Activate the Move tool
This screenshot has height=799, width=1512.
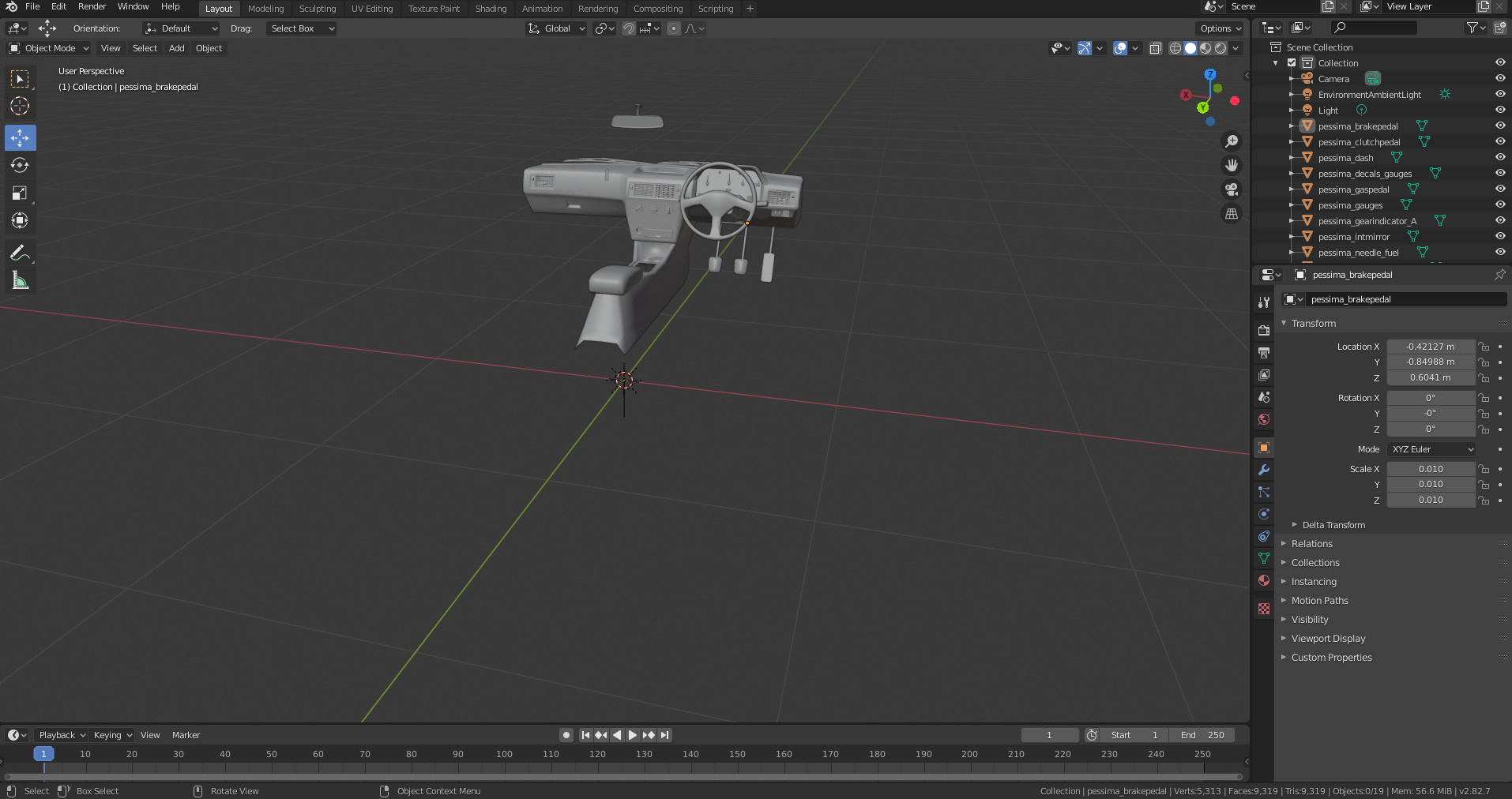pyautogui.click(x=20, y=137)
